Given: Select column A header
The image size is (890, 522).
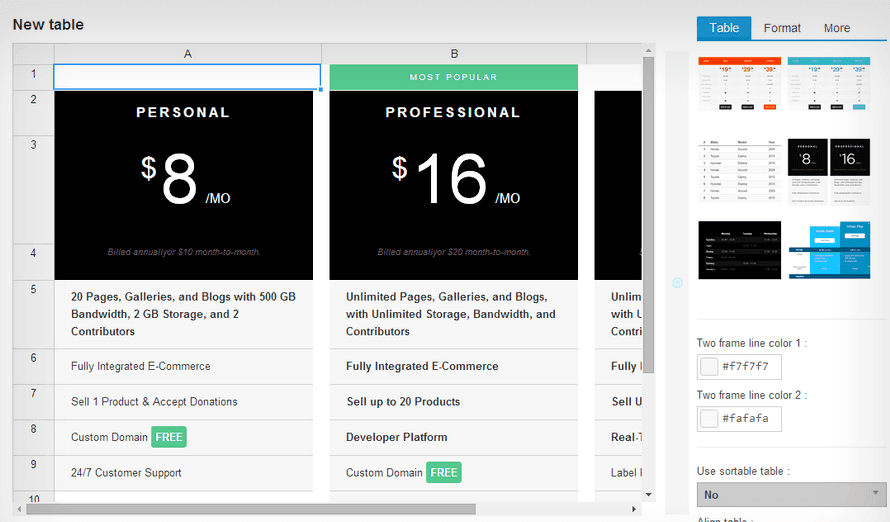Looking at the screenshot, I should tap(187, 53).
